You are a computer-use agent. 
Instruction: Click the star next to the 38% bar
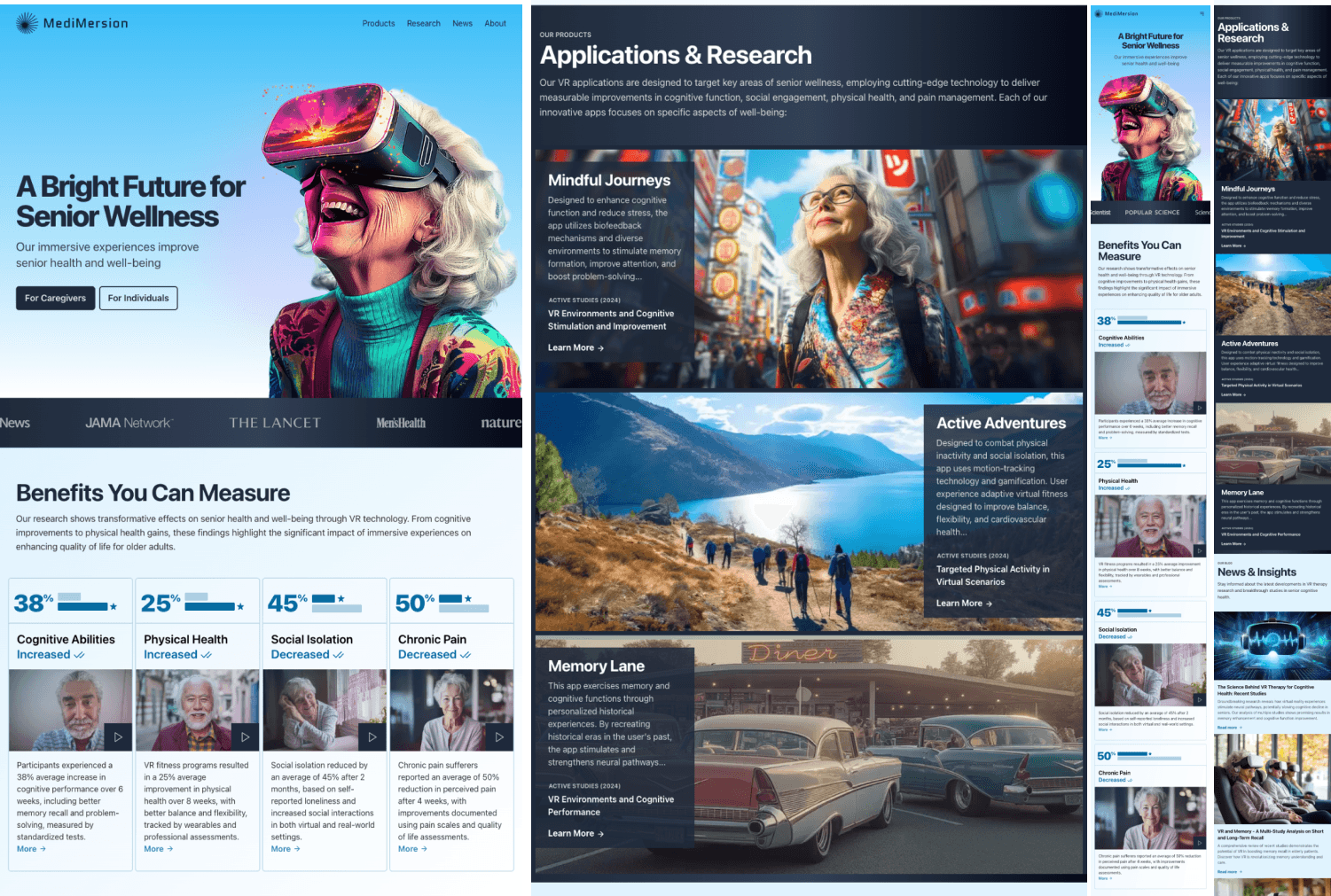click(114, 604)
